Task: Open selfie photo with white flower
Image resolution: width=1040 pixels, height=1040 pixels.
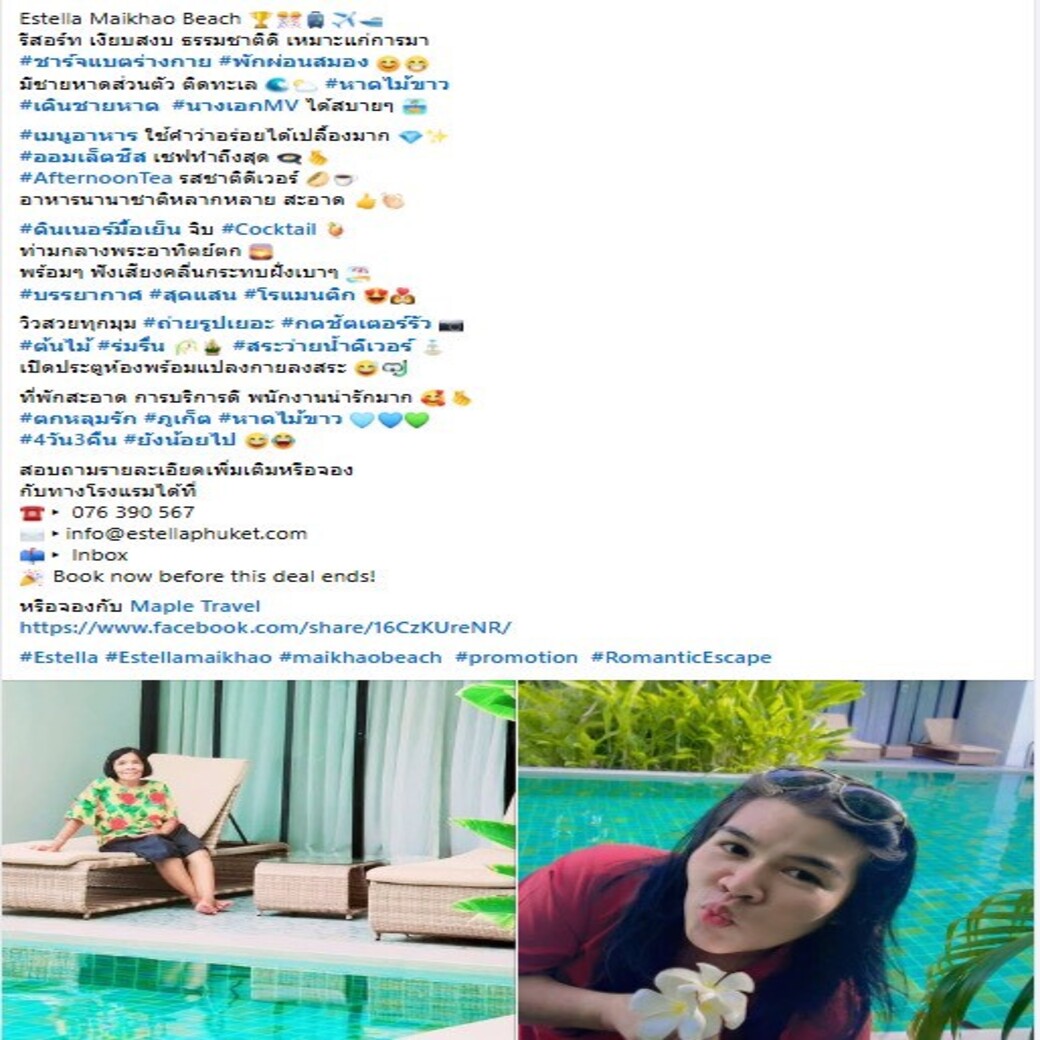Action: 776,860
